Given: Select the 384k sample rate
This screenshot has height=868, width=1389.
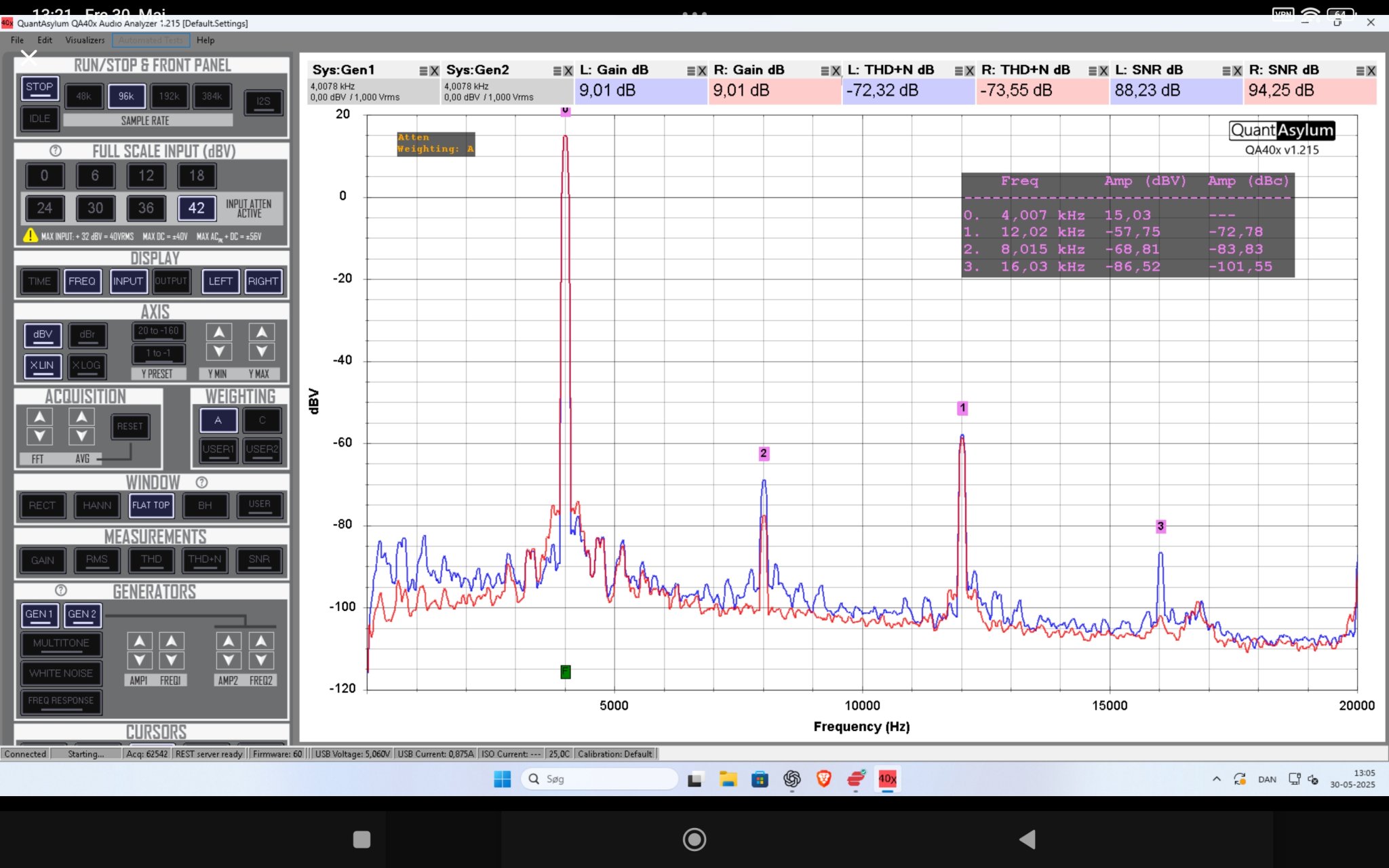Looking at the screenshot, I should click(212, 96).
